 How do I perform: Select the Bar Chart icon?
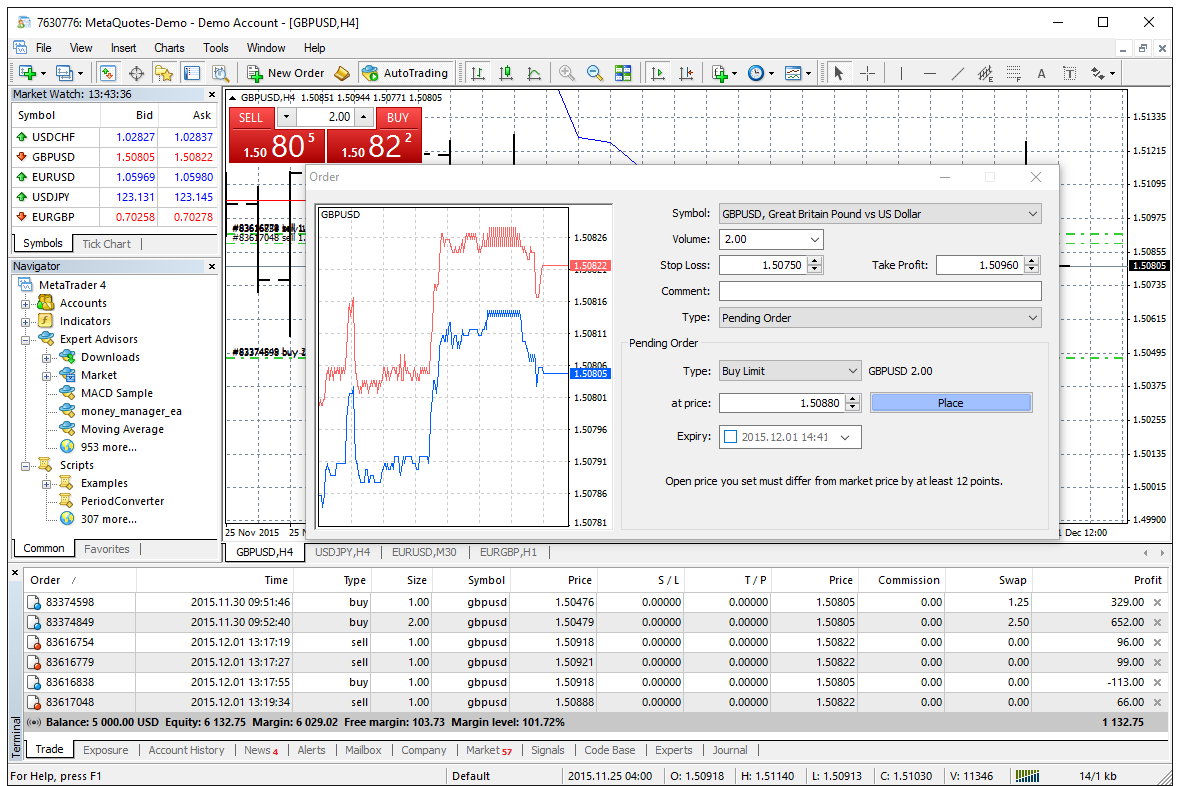point(477,73)
